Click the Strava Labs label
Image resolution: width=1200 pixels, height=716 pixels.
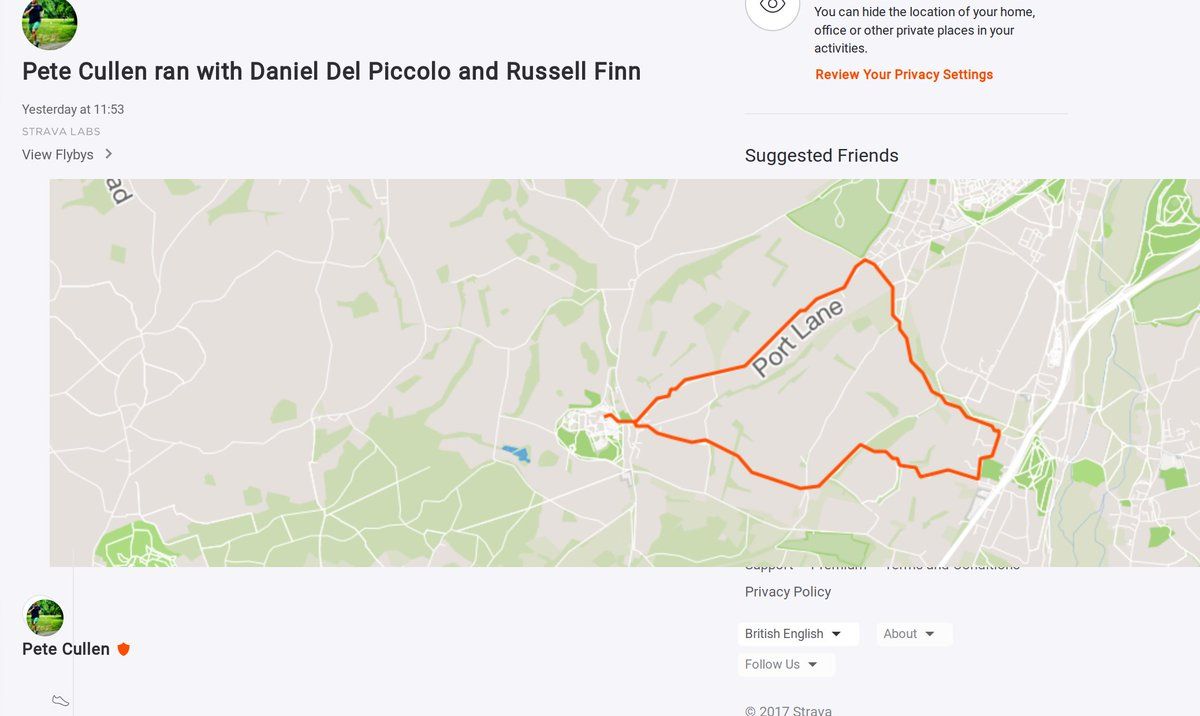point(61,131)
